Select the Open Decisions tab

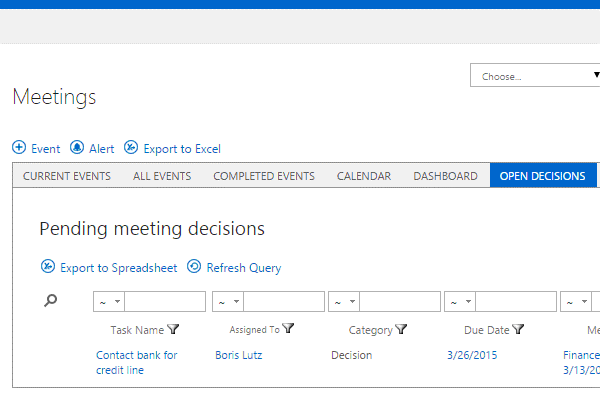[543, 176]
